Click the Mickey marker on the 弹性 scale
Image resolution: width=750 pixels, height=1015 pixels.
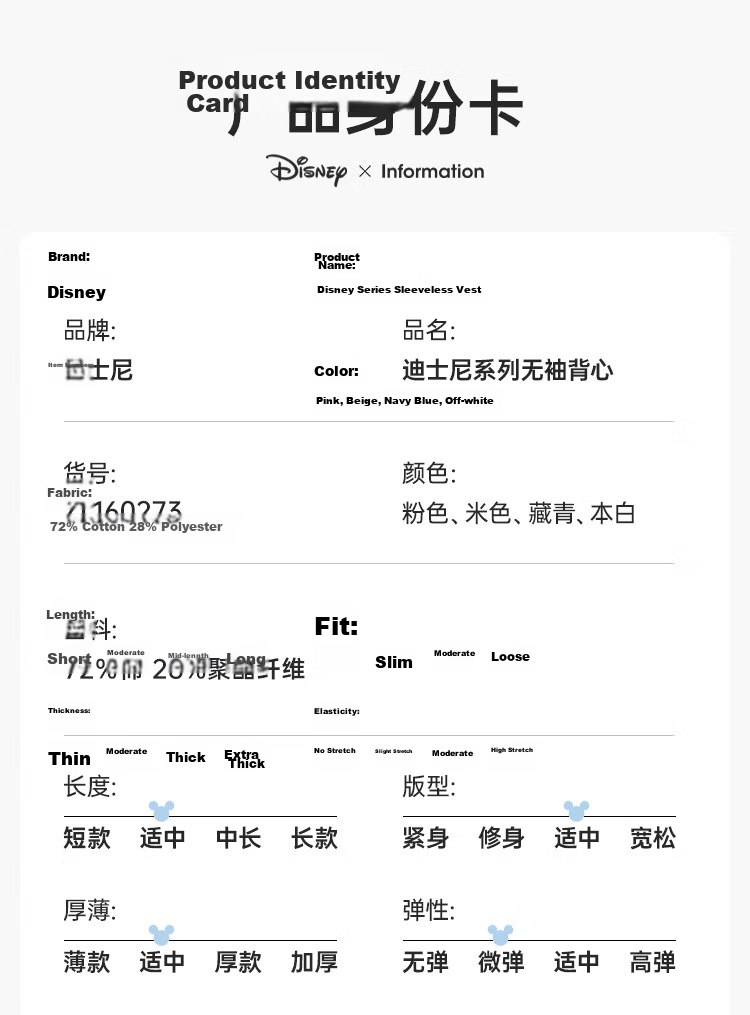pos(500,935)
